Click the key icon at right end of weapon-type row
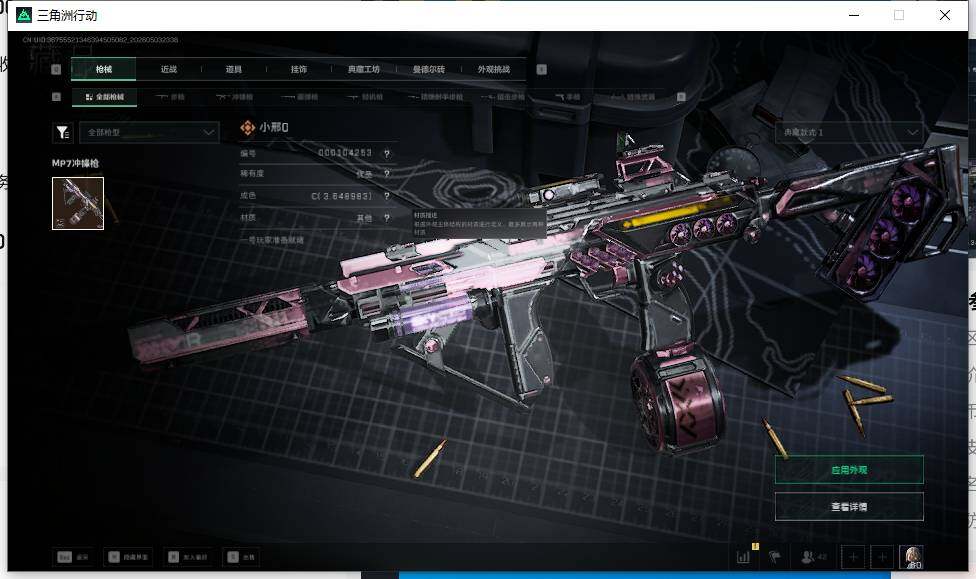 (681, 97)
